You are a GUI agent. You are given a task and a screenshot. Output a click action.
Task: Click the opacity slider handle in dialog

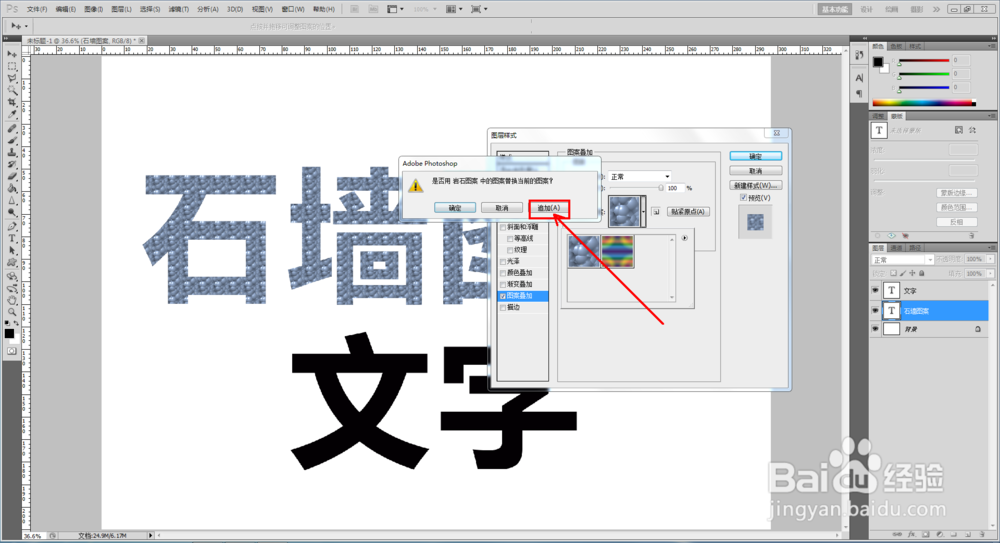pyautogui.click(x=661, y=188)
